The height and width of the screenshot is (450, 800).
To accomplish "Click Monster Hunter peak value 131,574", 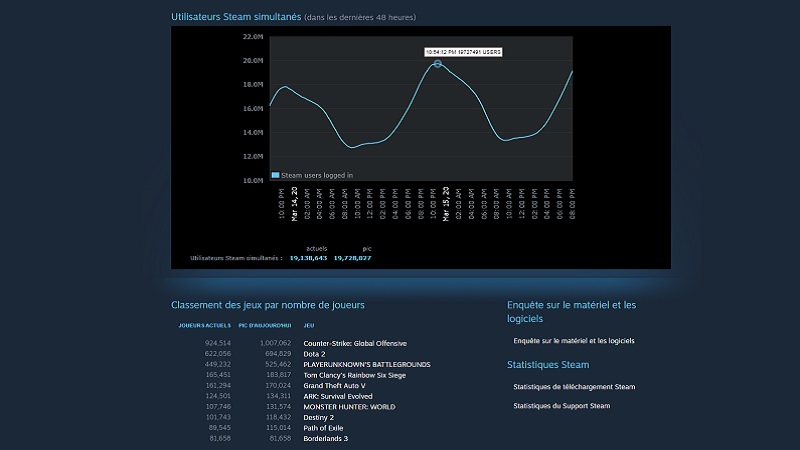I will coord(278,407).
